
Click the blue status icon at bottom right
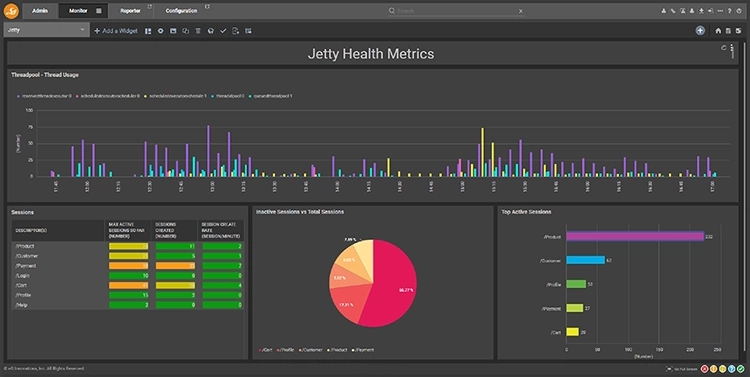pyautogui.click(x=732, y=369)
